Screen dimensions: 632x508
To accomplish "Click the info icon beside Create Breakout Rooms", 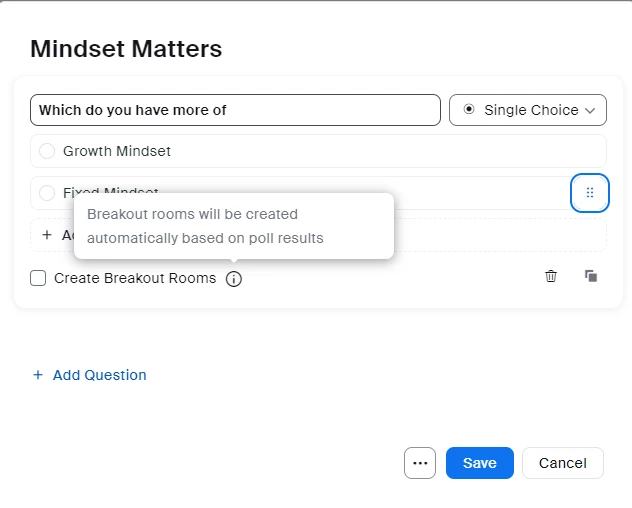I will coord(234,279).
